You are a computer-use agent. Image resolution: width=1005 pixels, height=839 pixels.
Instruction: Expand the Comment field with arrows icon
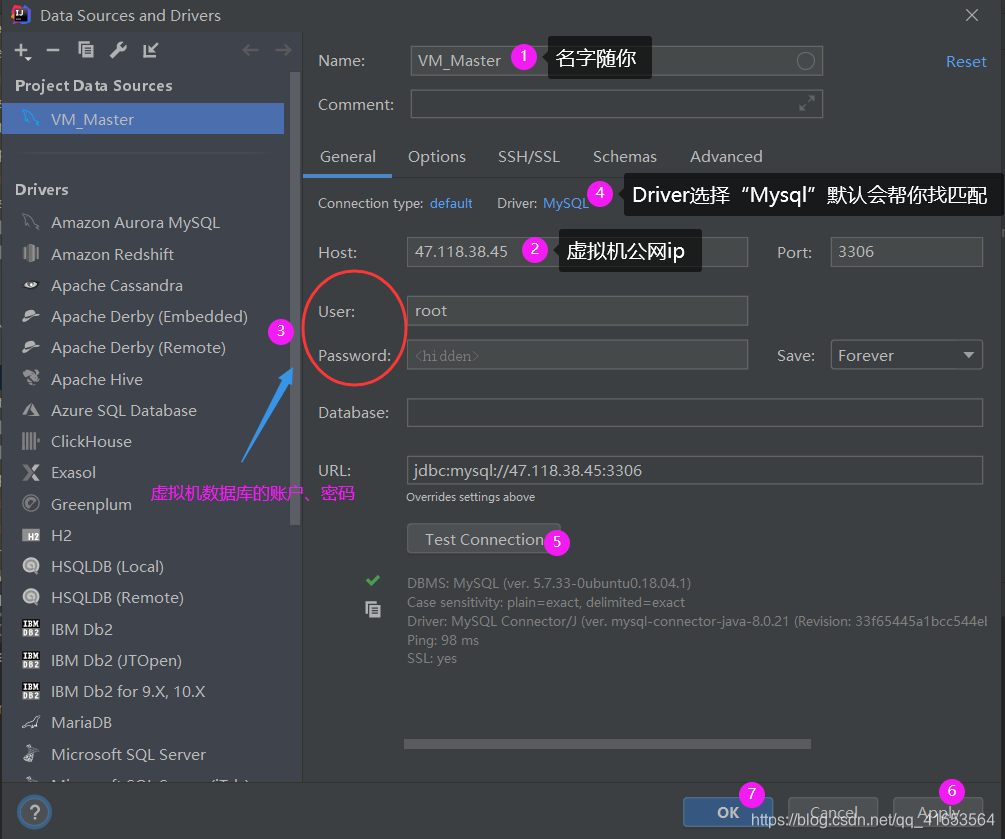tap(806, 103)
